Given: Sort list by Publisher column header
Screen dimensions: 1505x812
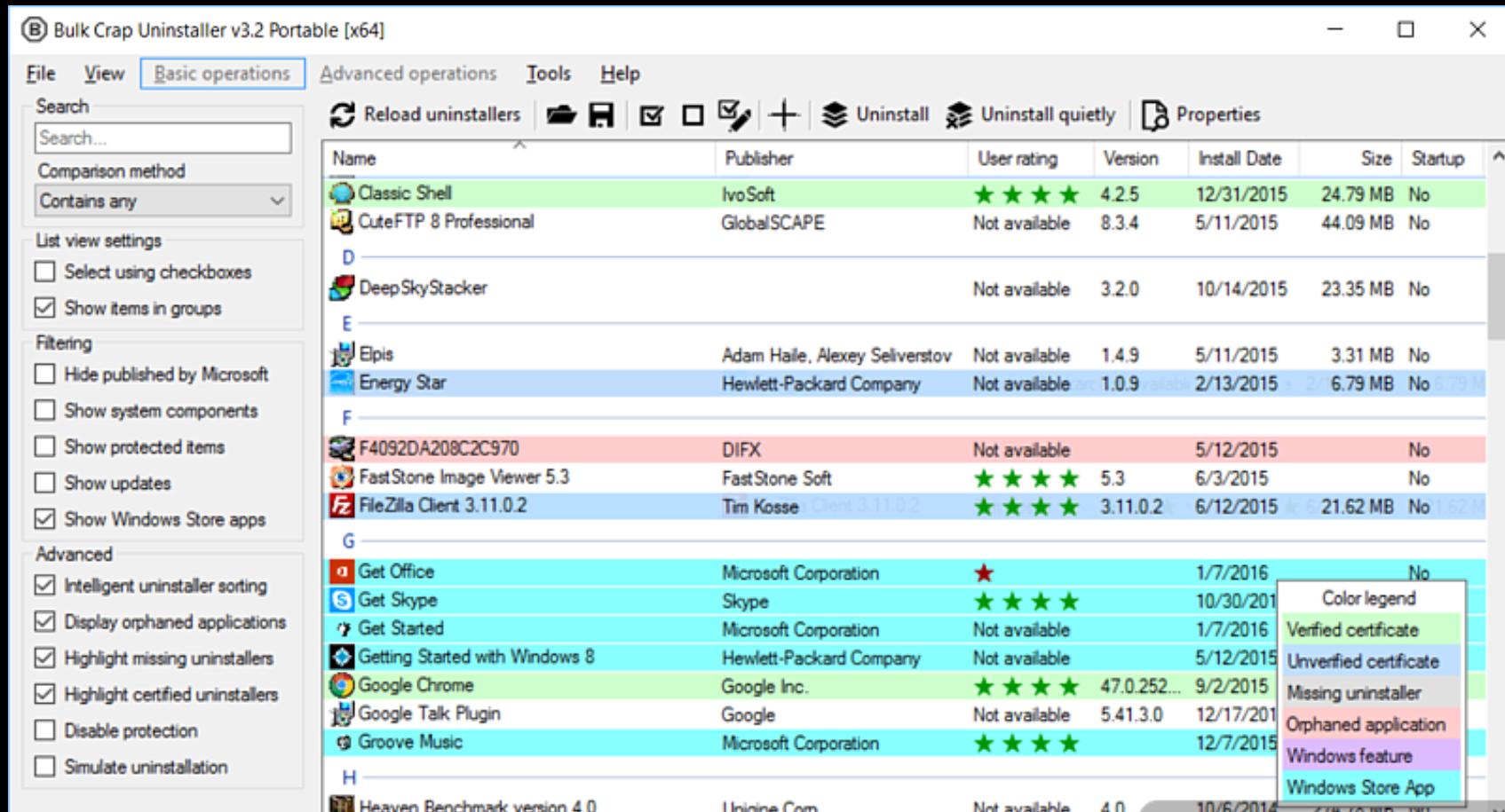Looking at the screenshot, I should [841, 159].
